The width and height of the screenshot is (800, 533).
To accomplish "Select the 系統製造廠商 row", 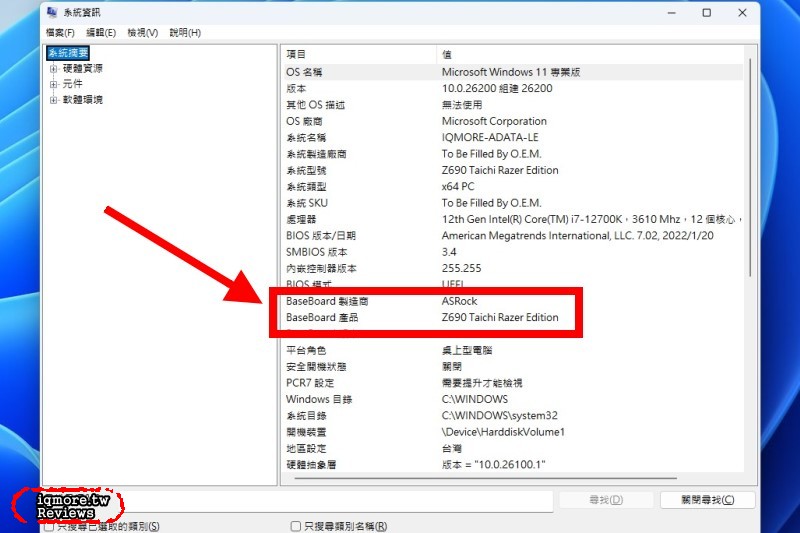I will click(x=513, y=154).
